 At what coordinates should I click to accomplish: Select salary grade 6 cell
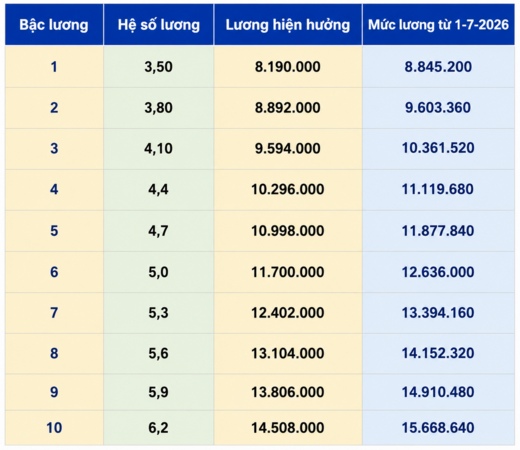(x=54, y=272)
